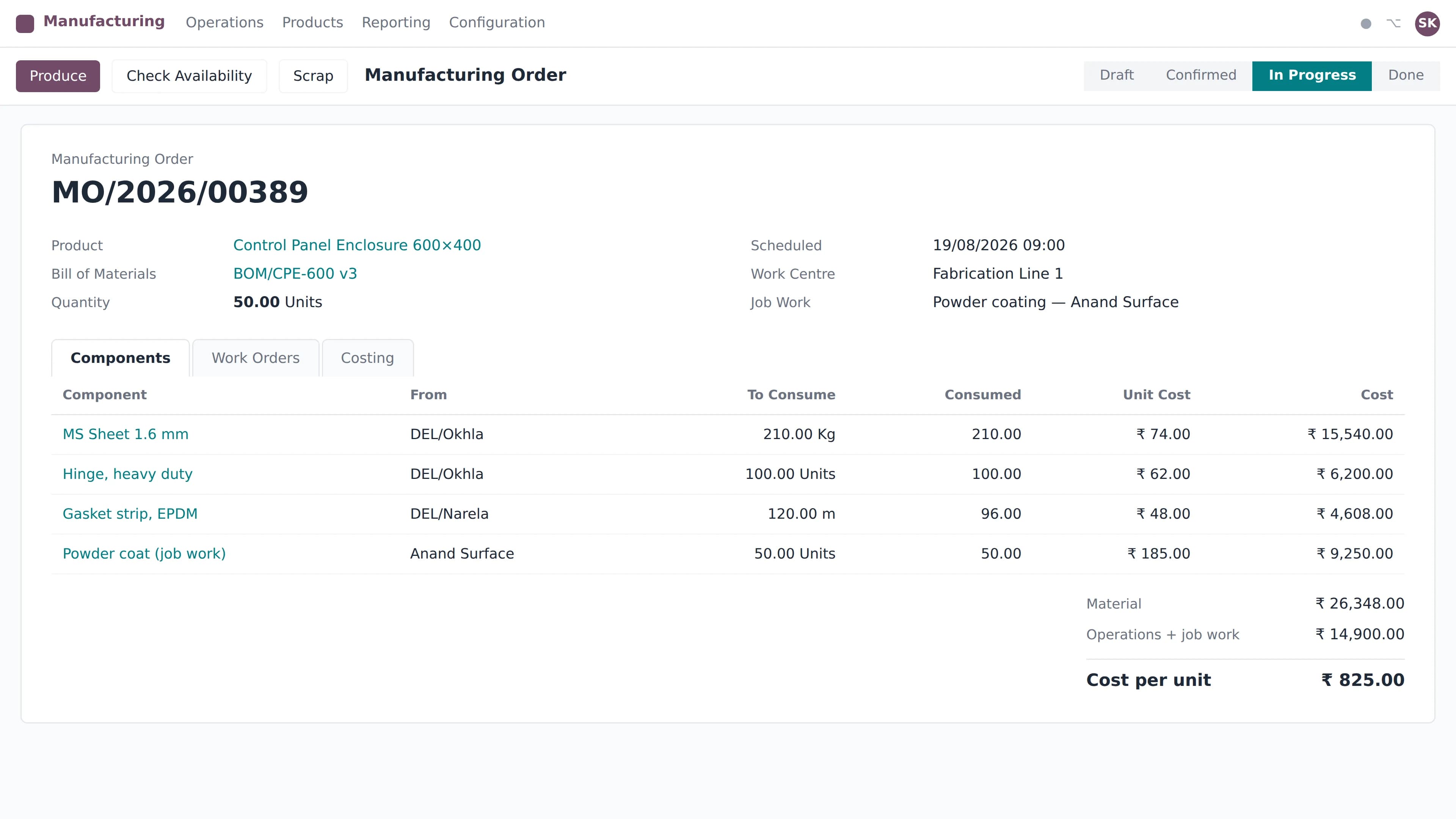Viewport: 1456px width, 819px height.
Task: Click the MO/2026/00389 order number
Action: click(x=180, y=192)
